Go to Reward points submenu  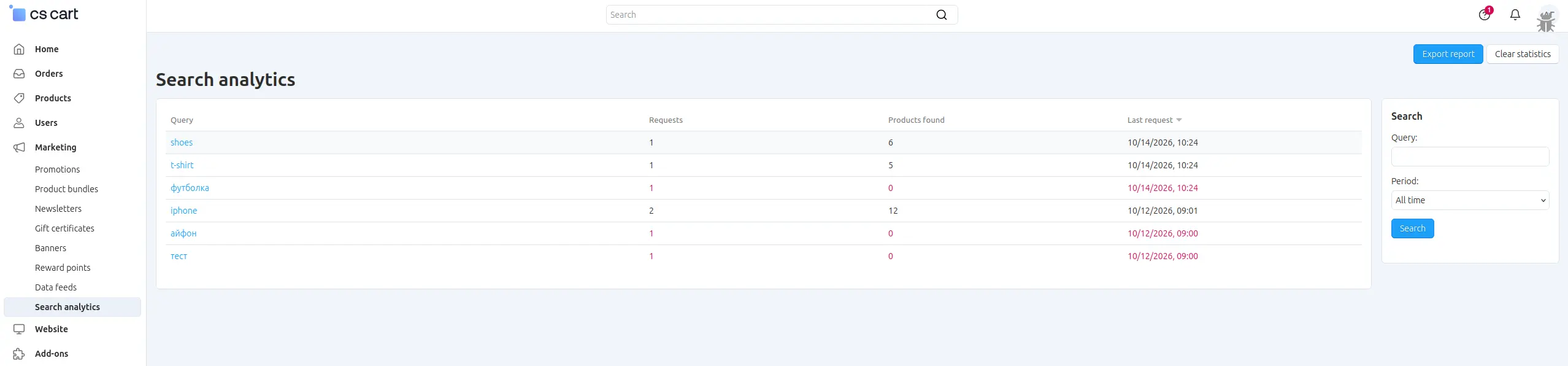pos(63,268)
